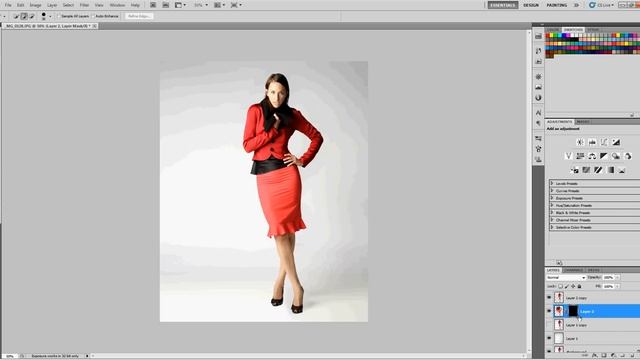Open the Normal blend mode dropdown
640x360 pixels.
coord(566,278)
